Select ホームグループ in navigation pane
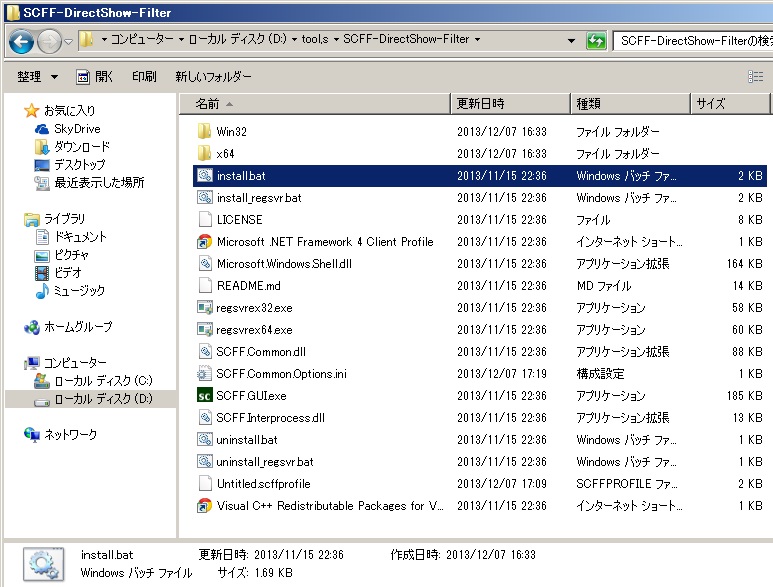 click(78, 327)
